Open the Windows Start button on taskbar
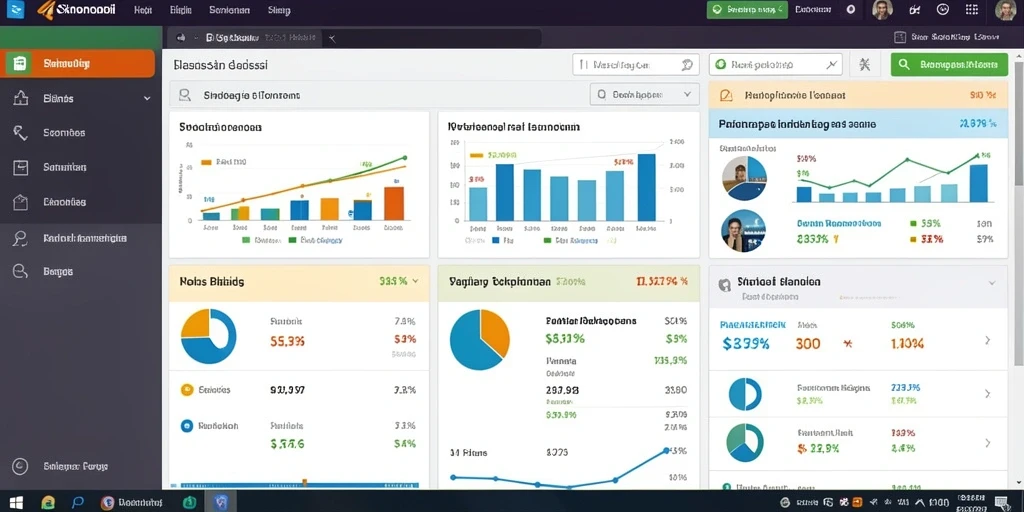This screenshot has width=1024, height=512. pyautogui.click(x=16, y=502)
